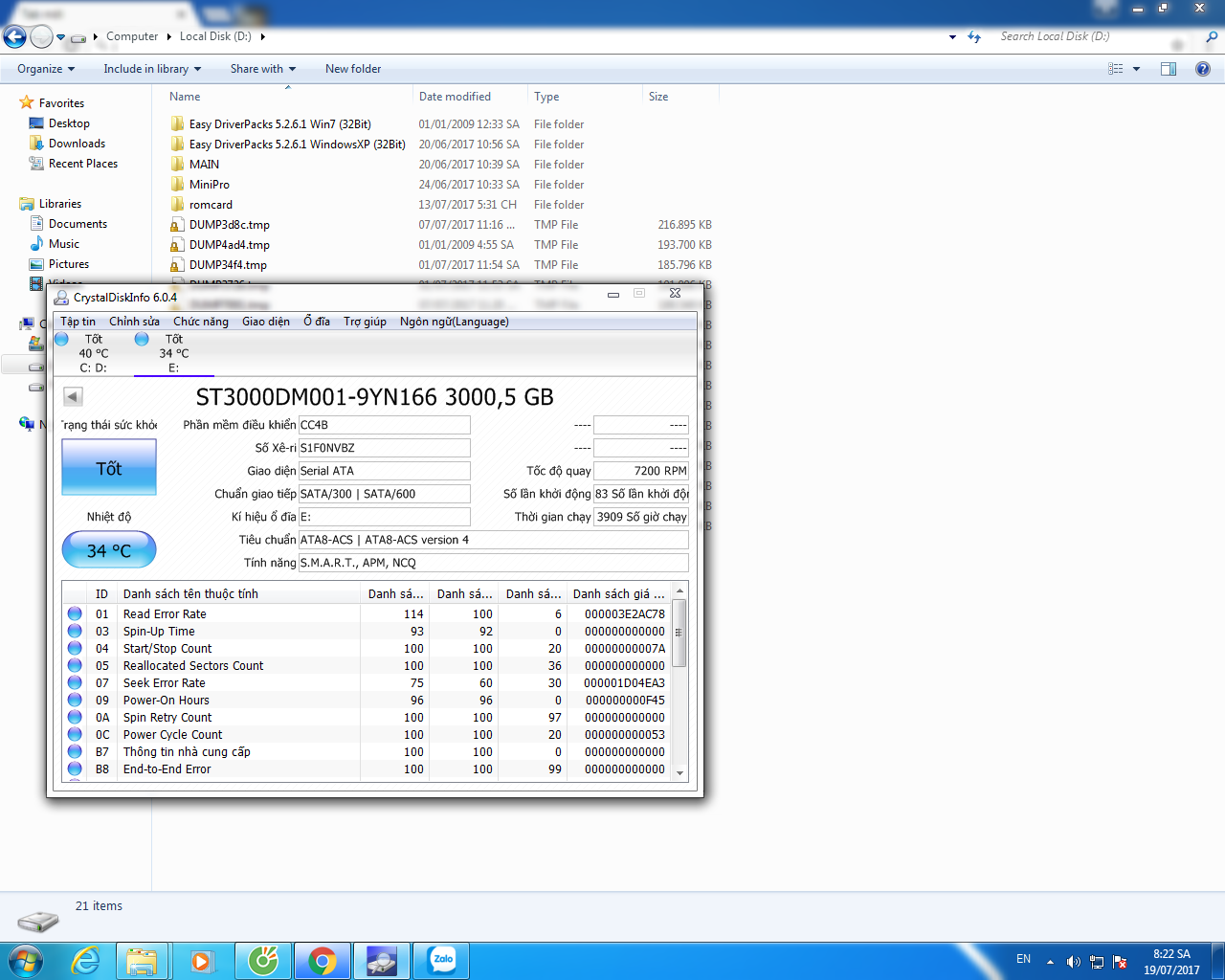This screenshot has height=980, width=1225.
Task: Select the C: D: disk status icon
Action: coord(62,339)
